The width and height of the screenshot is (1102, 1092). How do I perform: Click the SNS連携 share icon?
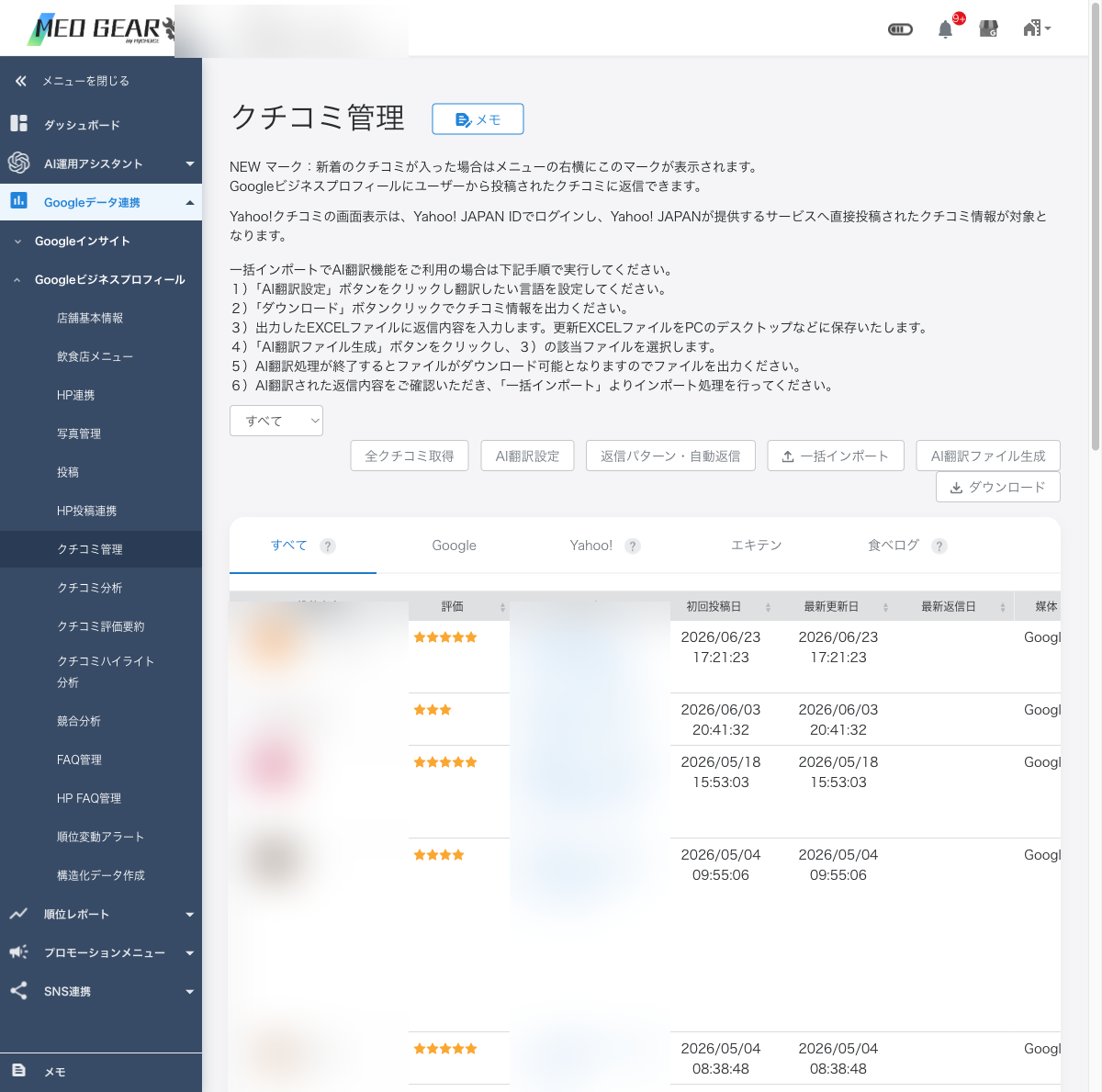pyautogui.click(x=18, y=991)
